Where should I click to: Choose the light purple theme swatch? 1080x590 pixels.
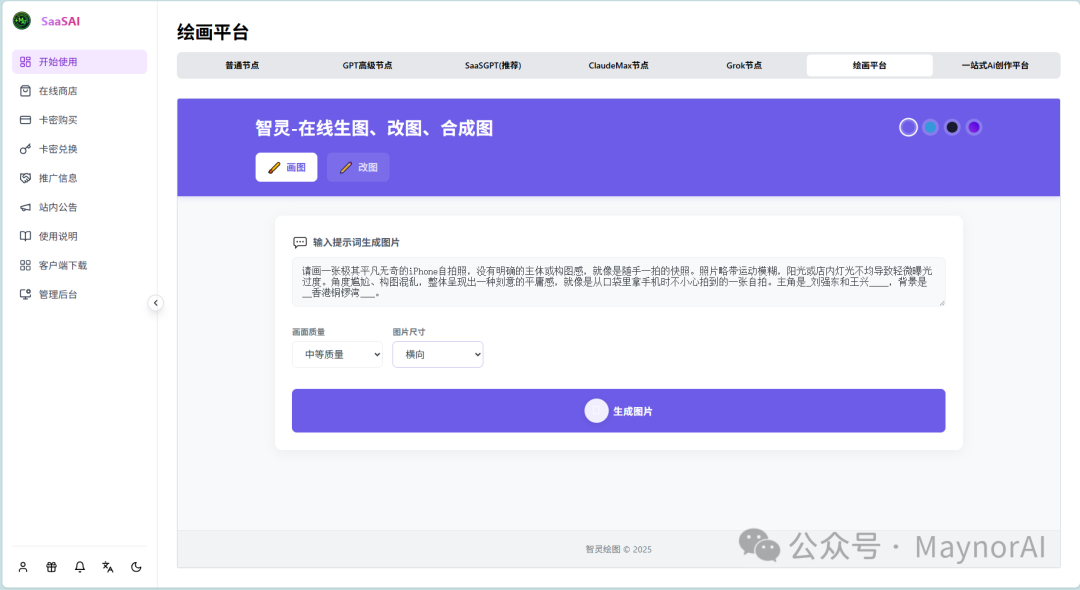[x=908, y=127]
